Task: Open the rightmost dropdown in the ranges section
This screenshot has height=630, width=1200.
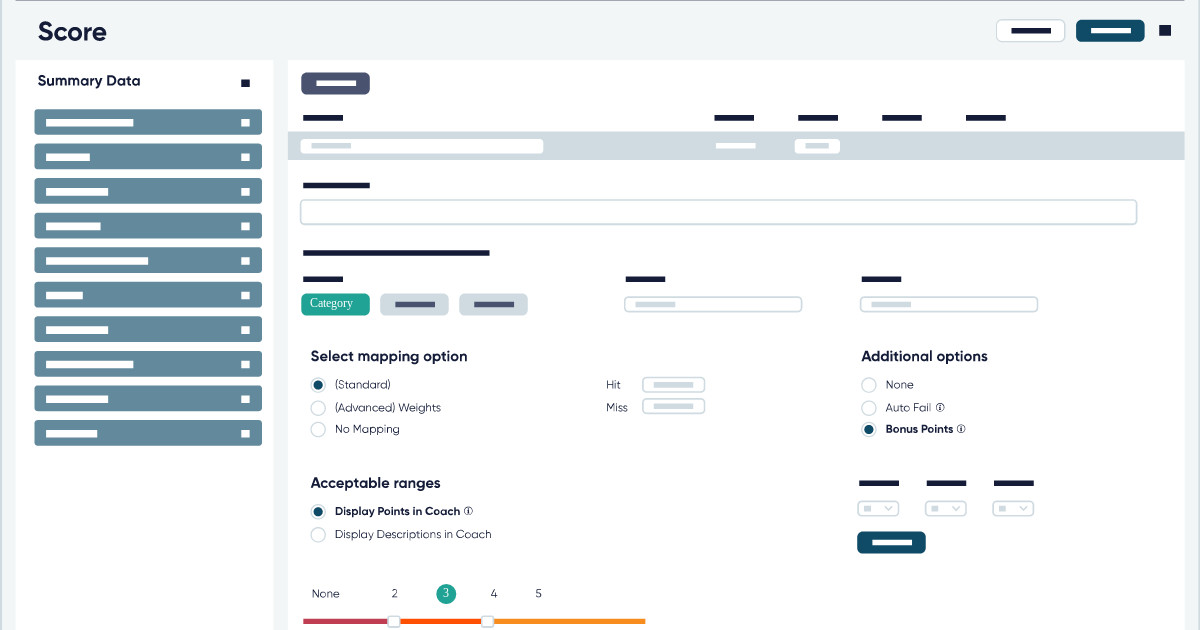Action: (1013, 508)
